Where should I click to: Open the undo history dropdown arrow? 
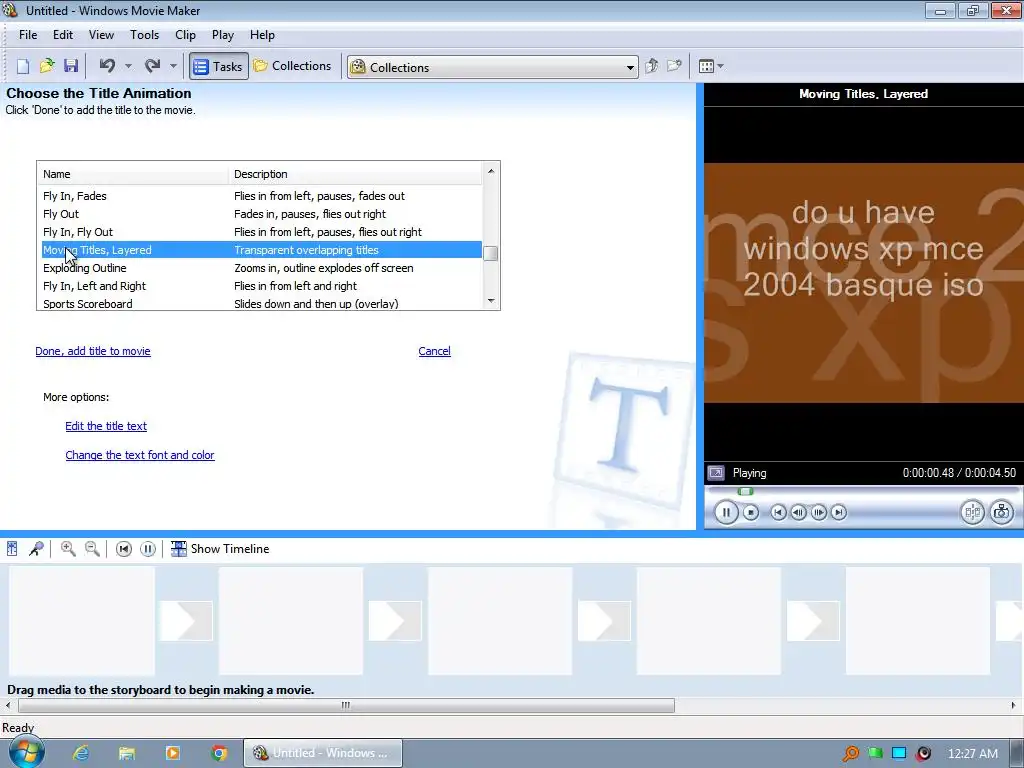pyautogui.click(x=128, y=66)
